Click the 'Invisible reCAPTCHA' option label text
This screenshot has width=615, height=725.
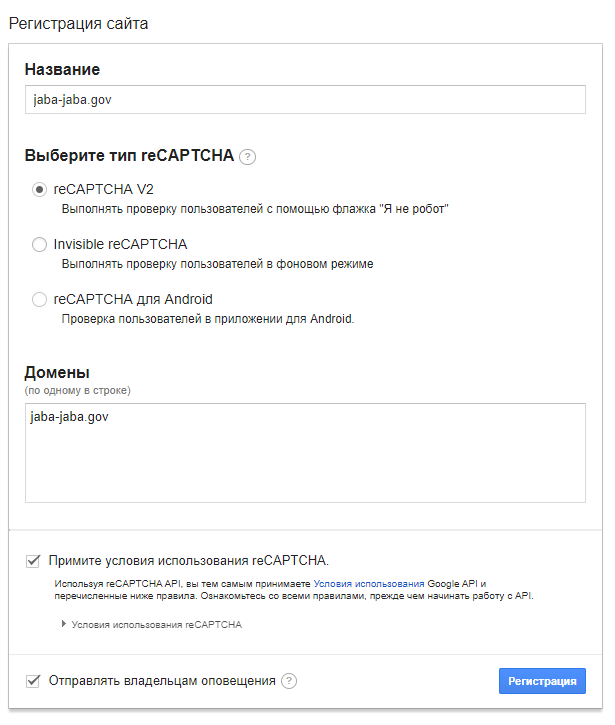pos(120,244)
